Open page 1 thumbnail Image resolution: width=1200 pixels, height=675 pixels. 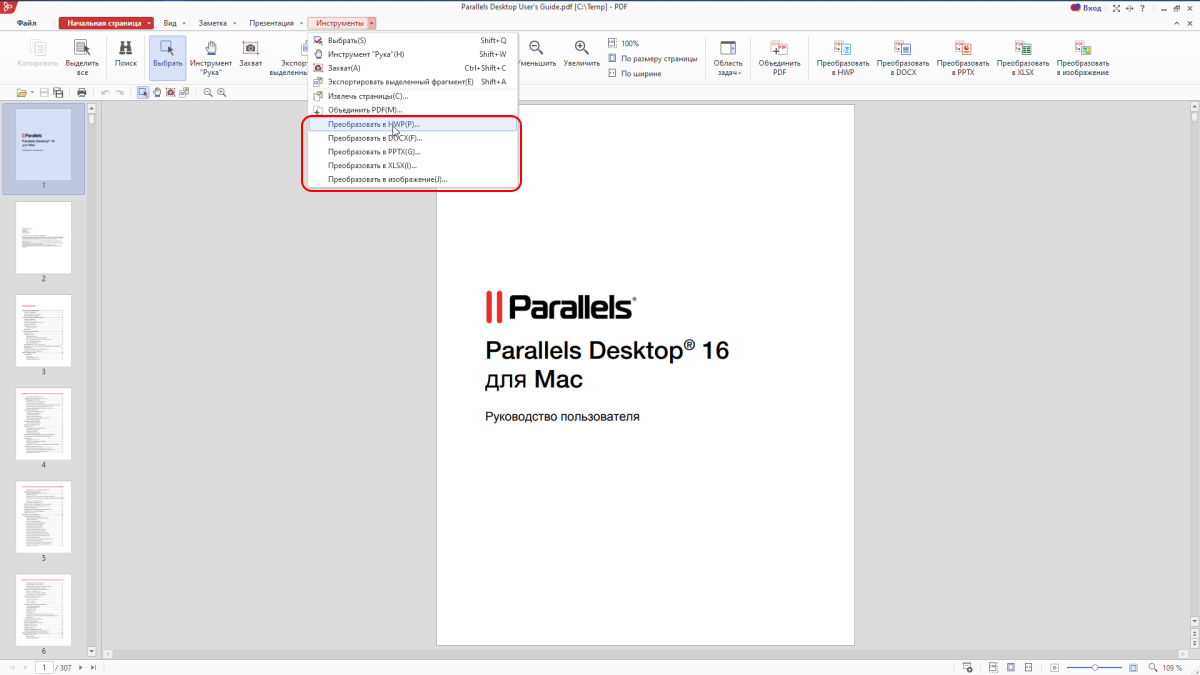43,145
